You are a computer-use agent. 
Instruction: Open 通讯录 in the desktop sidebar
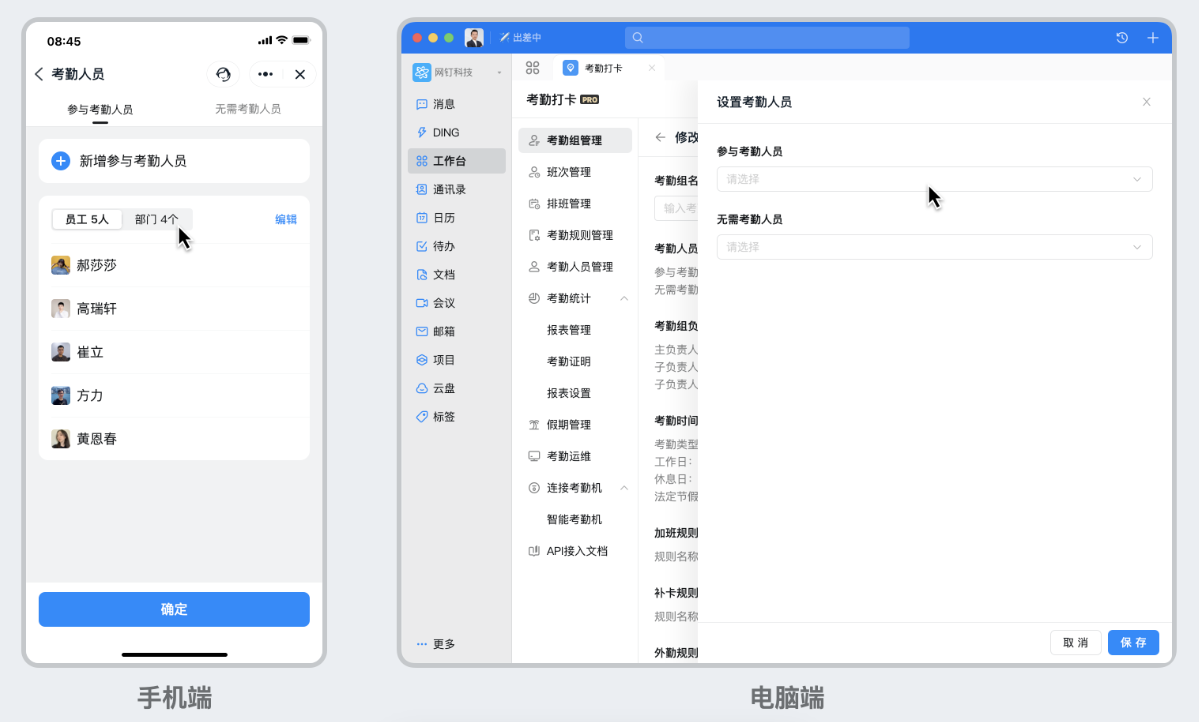457,189
